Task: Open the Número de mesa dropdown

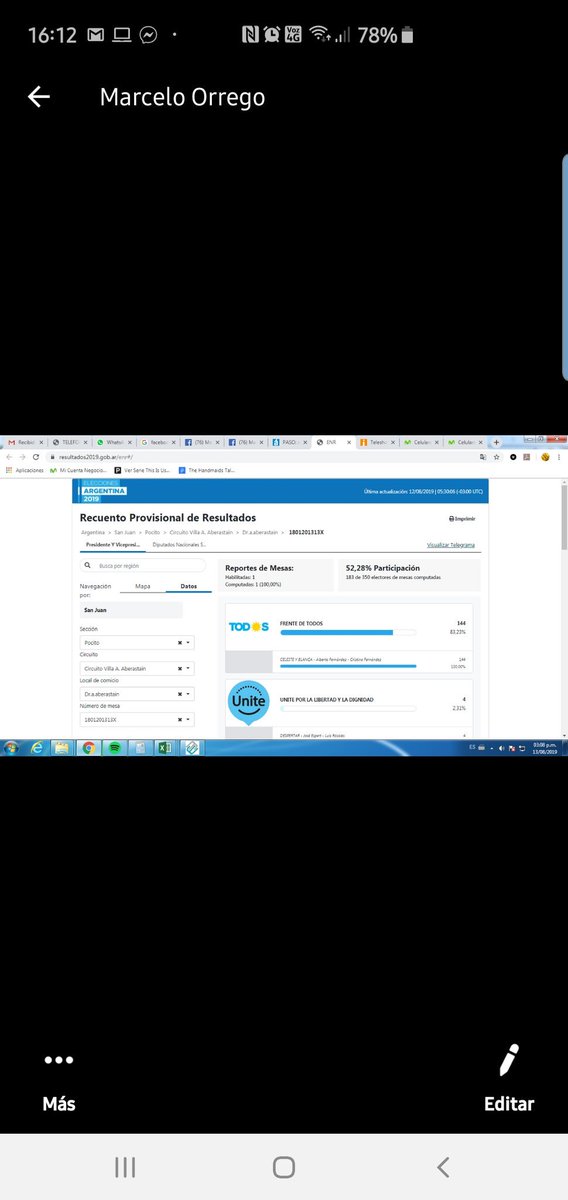Action: pos(137,719)
